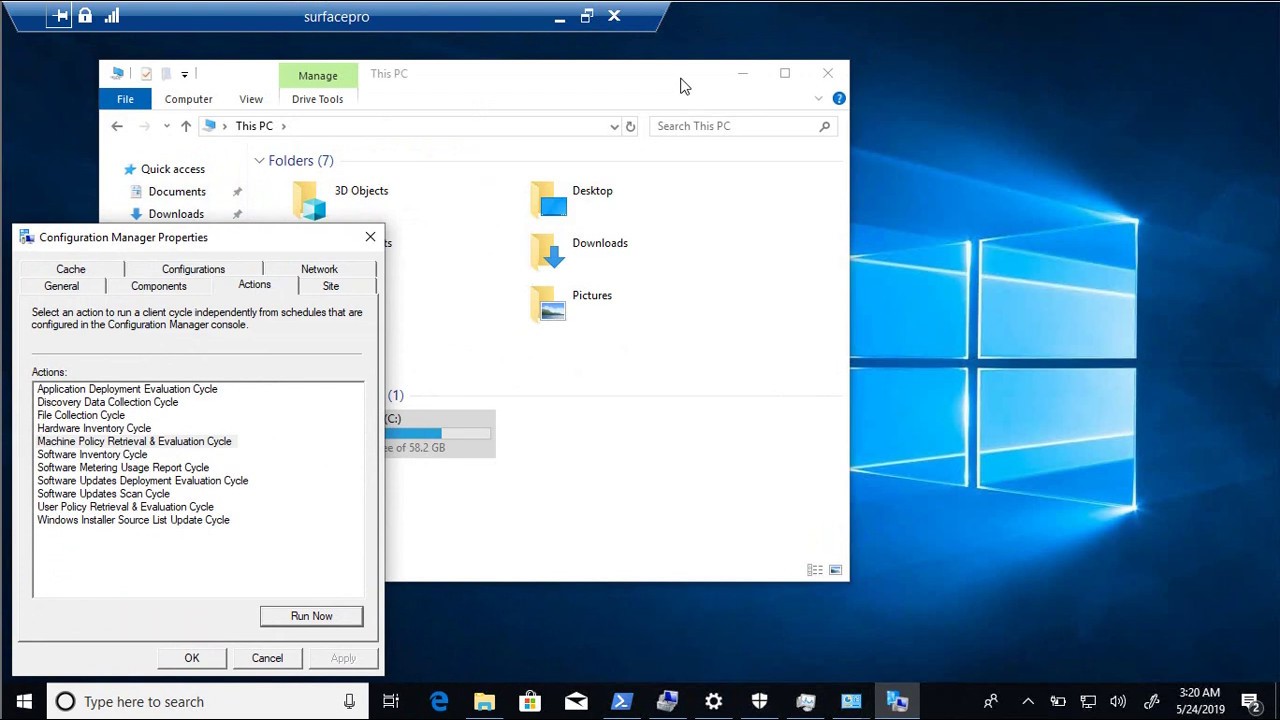Open the Computer ribbon tab
The image size is (1280, 720).
pyautogui.click(x=188, y=99)
